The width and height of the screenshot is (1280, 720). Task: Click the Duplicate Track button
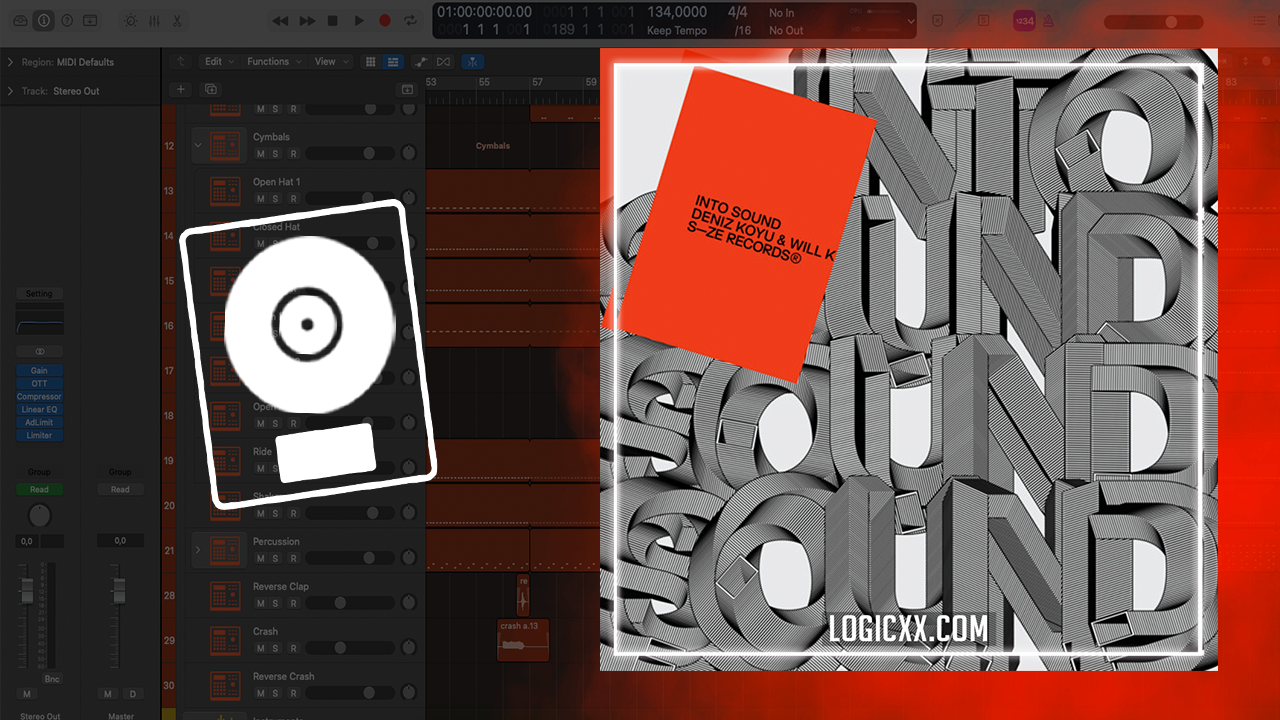point(210,89)
